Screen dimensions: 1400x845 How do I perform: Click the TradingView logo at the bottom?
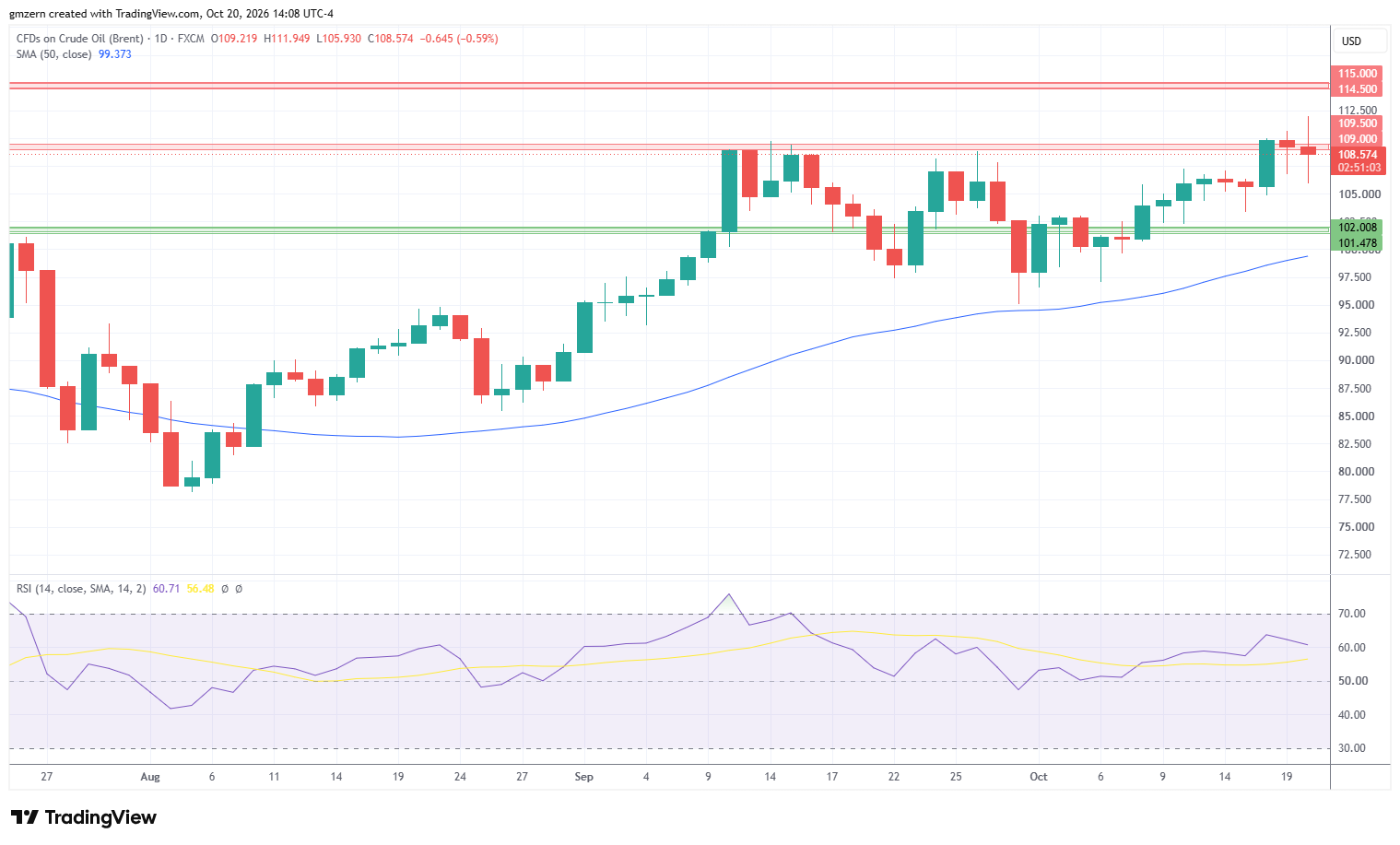[84, 817]
